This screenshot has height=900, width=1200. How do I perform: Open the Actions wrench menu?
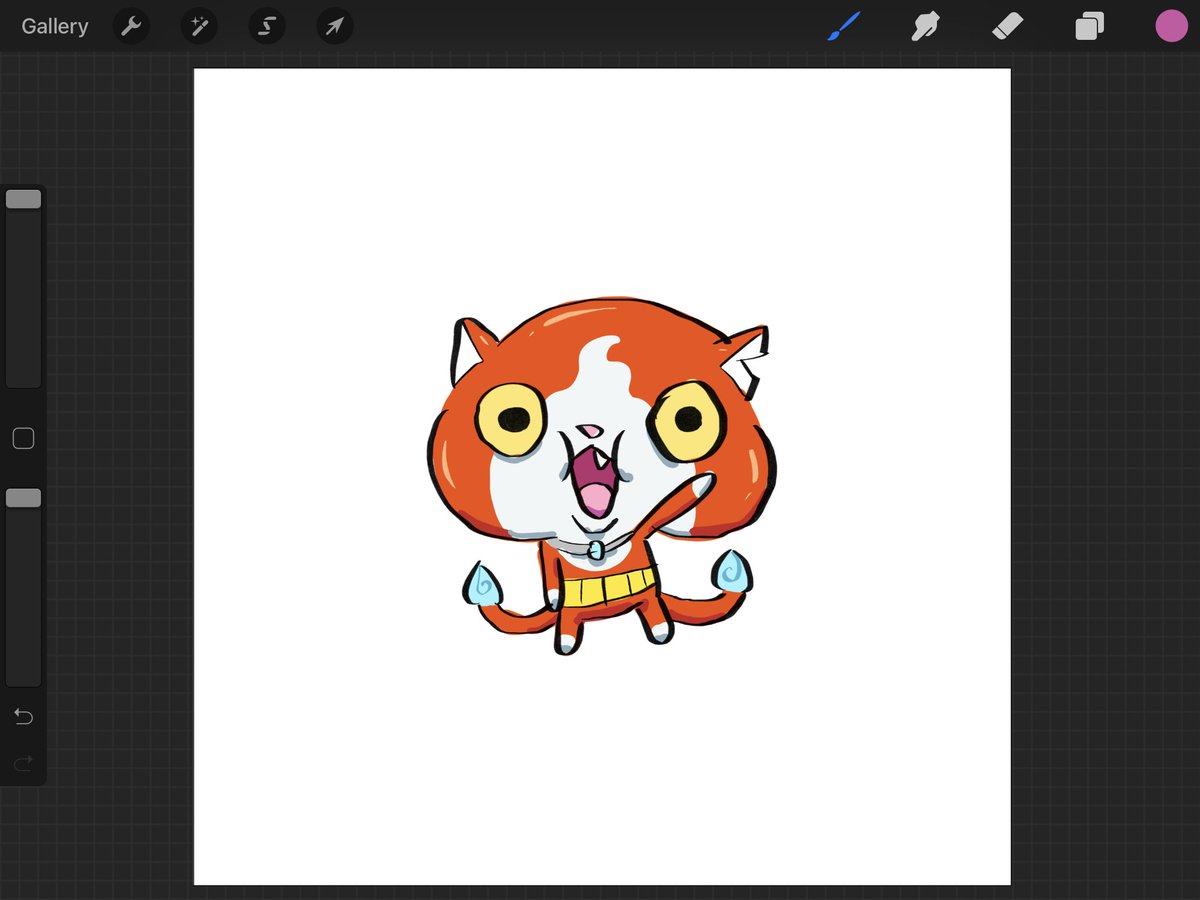131,26
